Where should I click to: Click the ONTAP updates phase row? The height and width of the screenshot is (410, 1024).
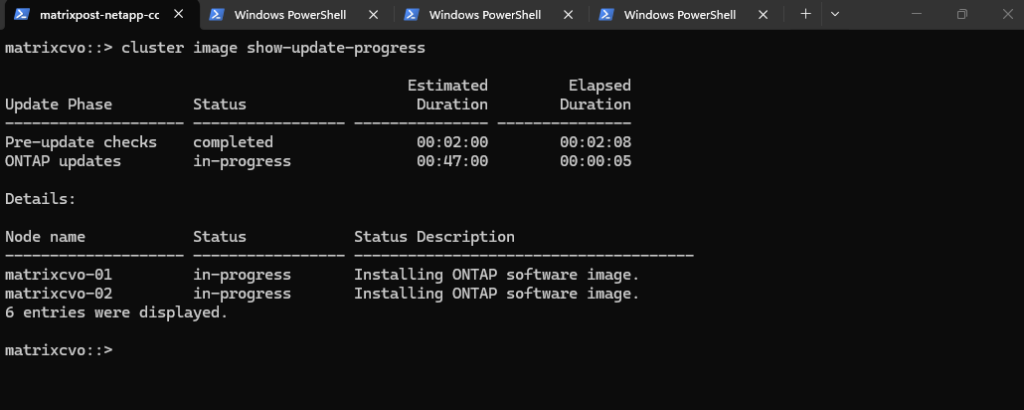(x=63, y=161)
